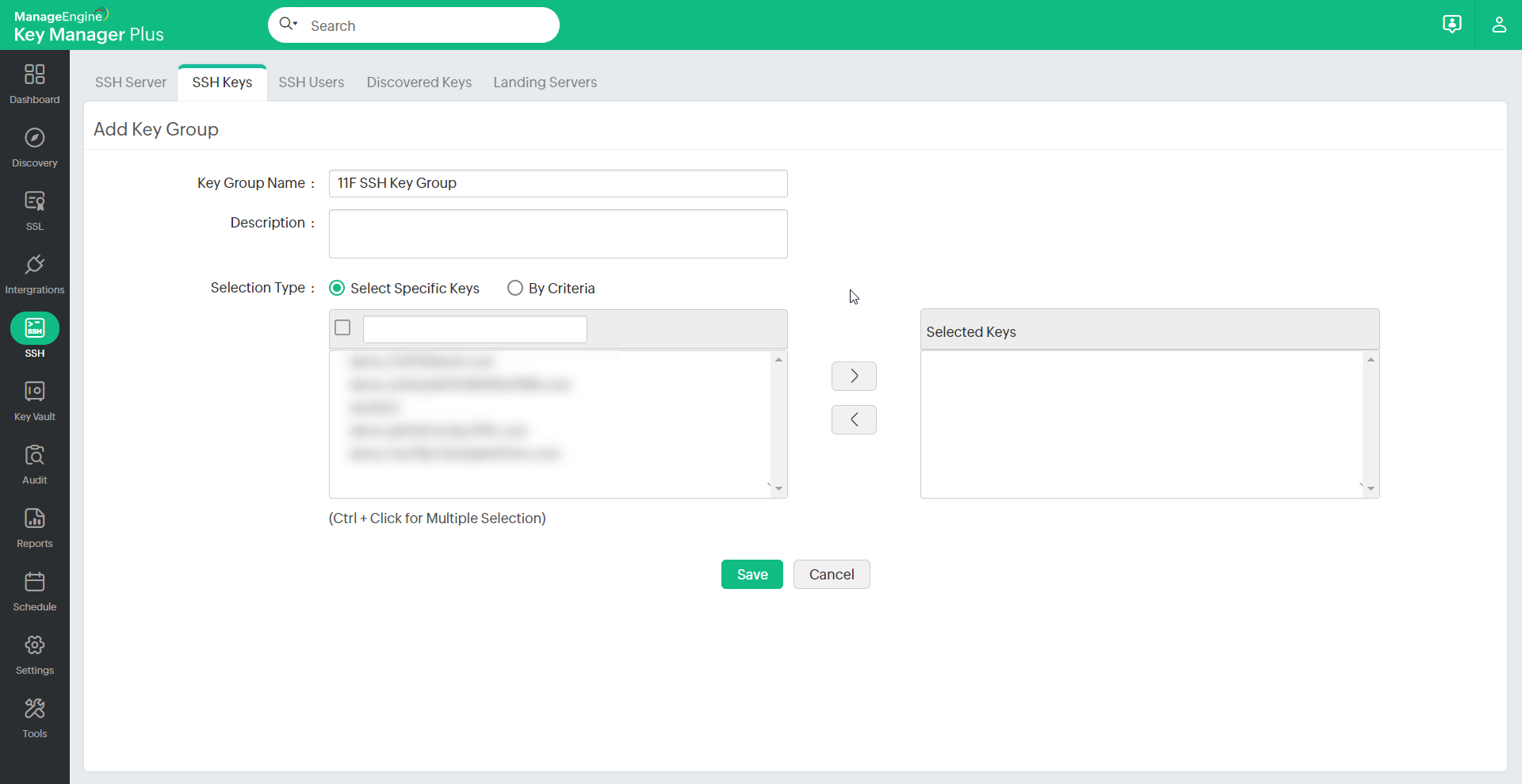Click scroll-down arrow of Selected Keys list

click(1371, 488)
